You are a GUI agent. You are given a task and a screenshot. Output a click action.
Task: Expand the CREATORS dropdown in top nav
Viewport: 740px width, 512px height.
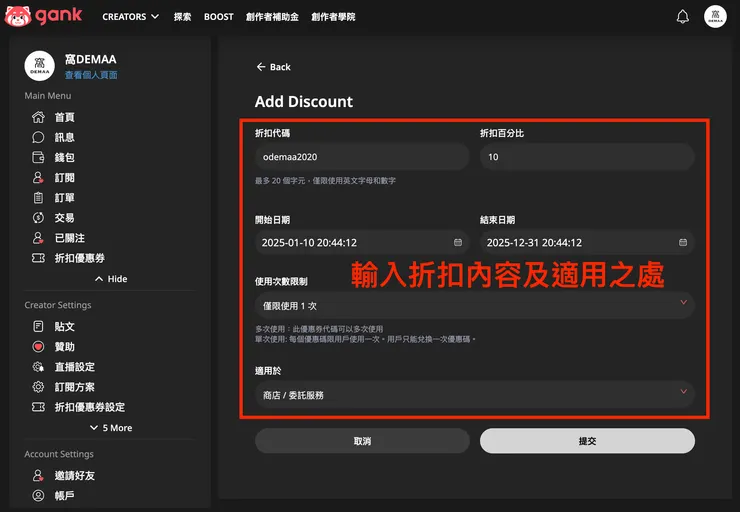(x=131, y=17)
